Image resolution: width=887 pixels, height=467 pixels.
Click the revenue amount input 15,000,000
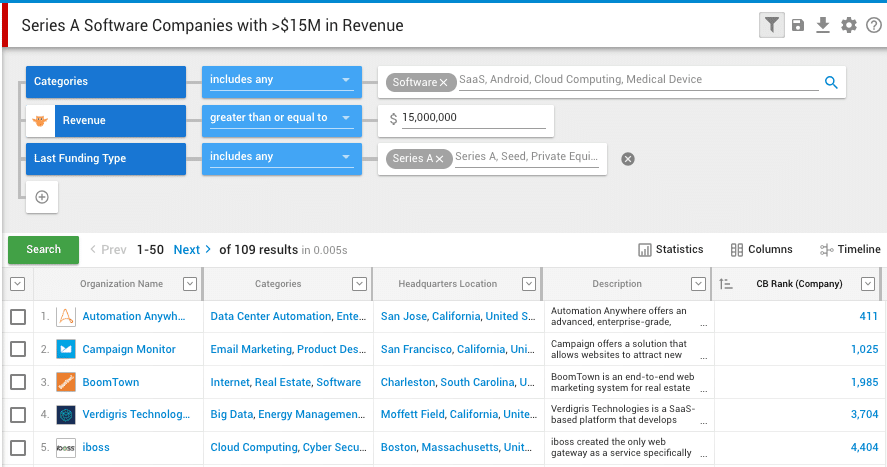(473, 118)
